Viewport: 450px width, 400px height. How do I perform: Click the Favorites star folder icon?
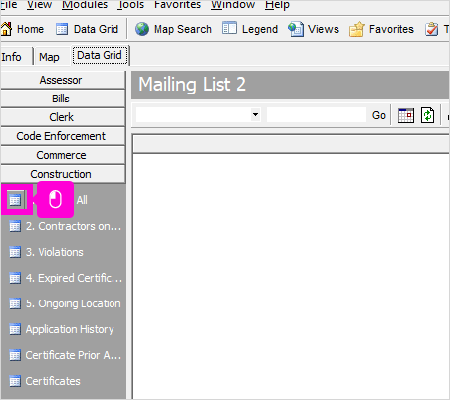(357, 29)
